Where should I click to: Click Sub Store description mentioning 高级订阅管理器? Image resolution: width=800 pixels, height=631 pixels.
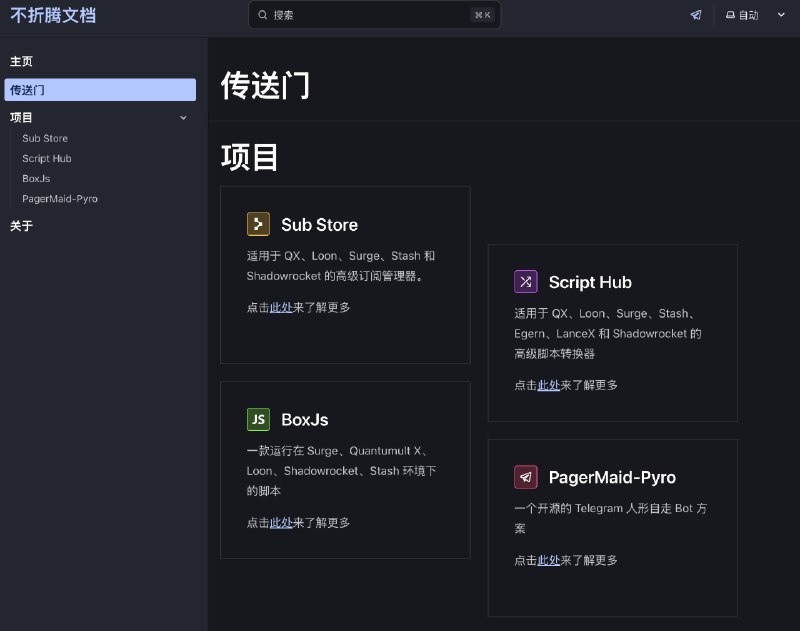pos(341,266)
